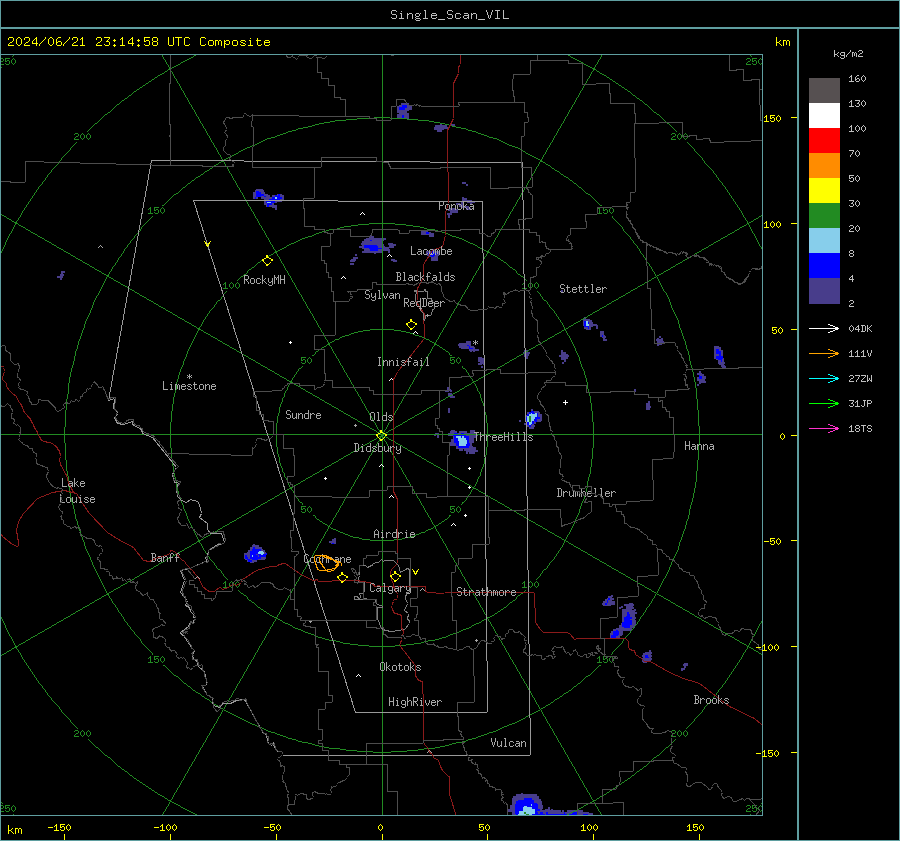This screenshot has width=900, height=841.
Task: Click the white 04DK arrow icon
Action: tap(824, 328)
